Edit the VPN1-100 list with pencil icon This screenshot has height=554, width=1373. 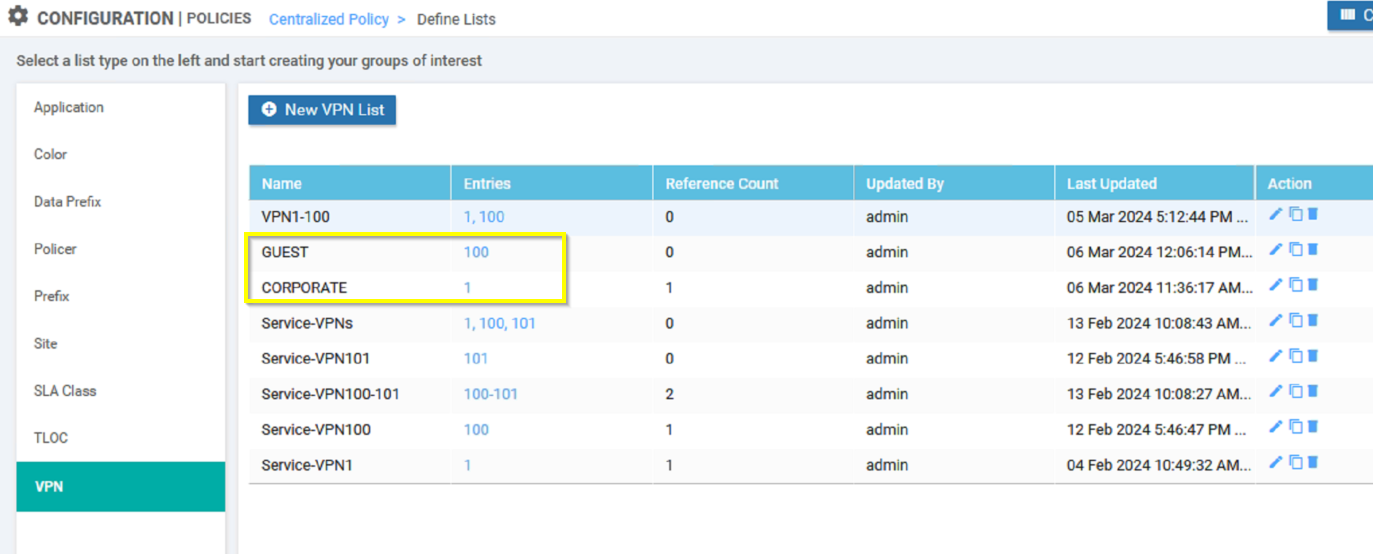point(1275,214)
